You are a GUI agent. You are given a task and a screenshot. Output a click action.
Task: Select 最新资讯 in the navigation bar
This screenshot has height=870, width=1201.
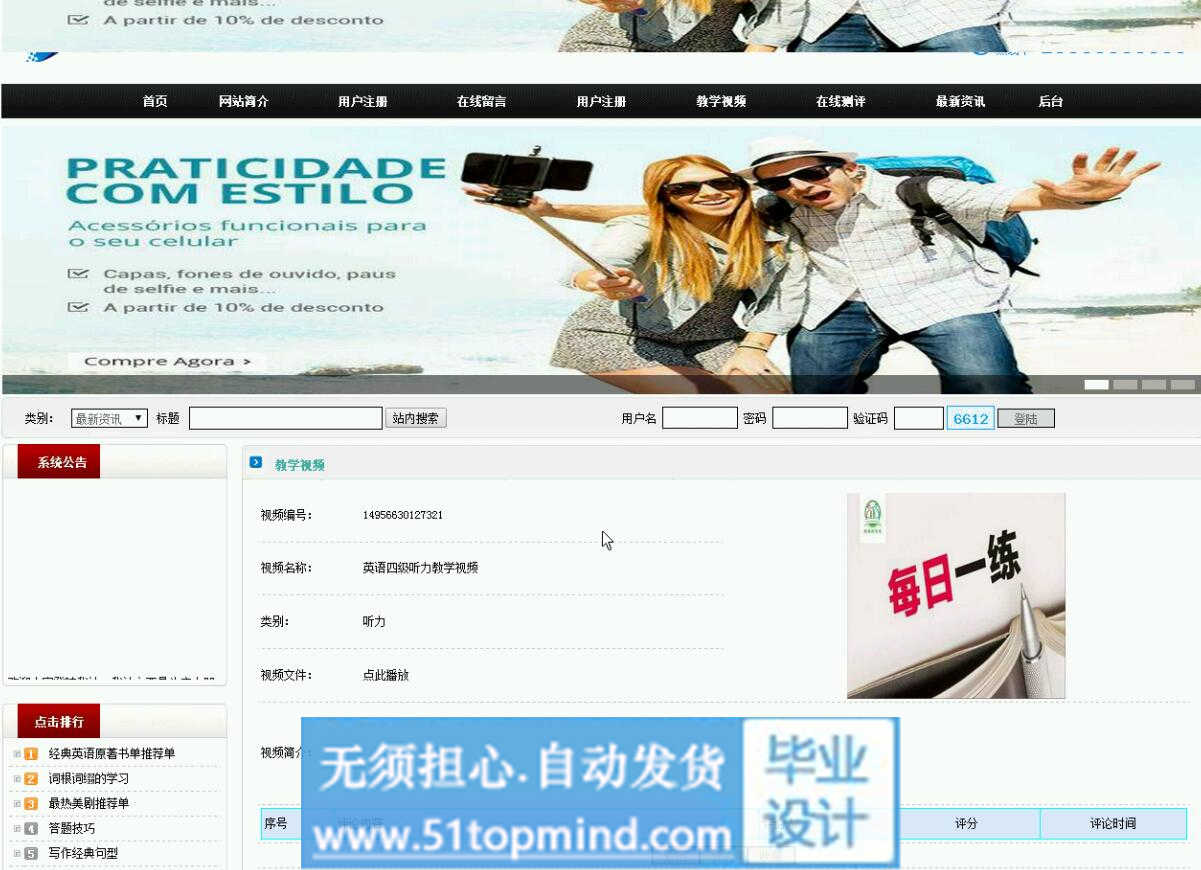[960, 102]
